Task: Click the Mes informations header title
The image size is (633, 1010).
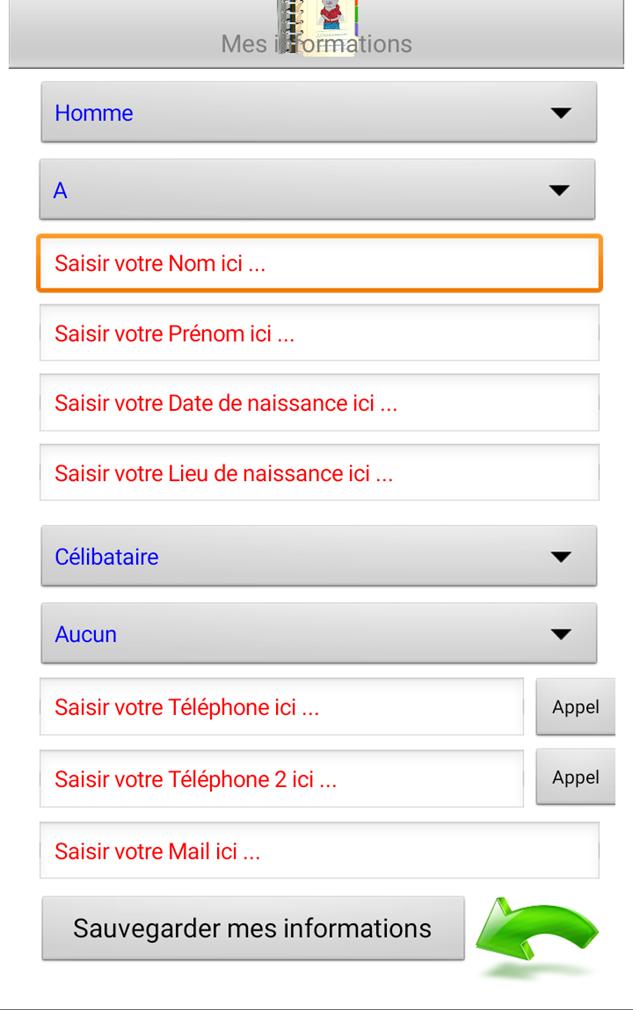Action: [316, 44]
